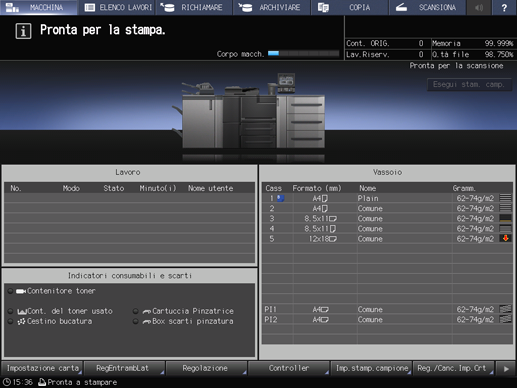Click the Controller button

(x=289, y=368)
